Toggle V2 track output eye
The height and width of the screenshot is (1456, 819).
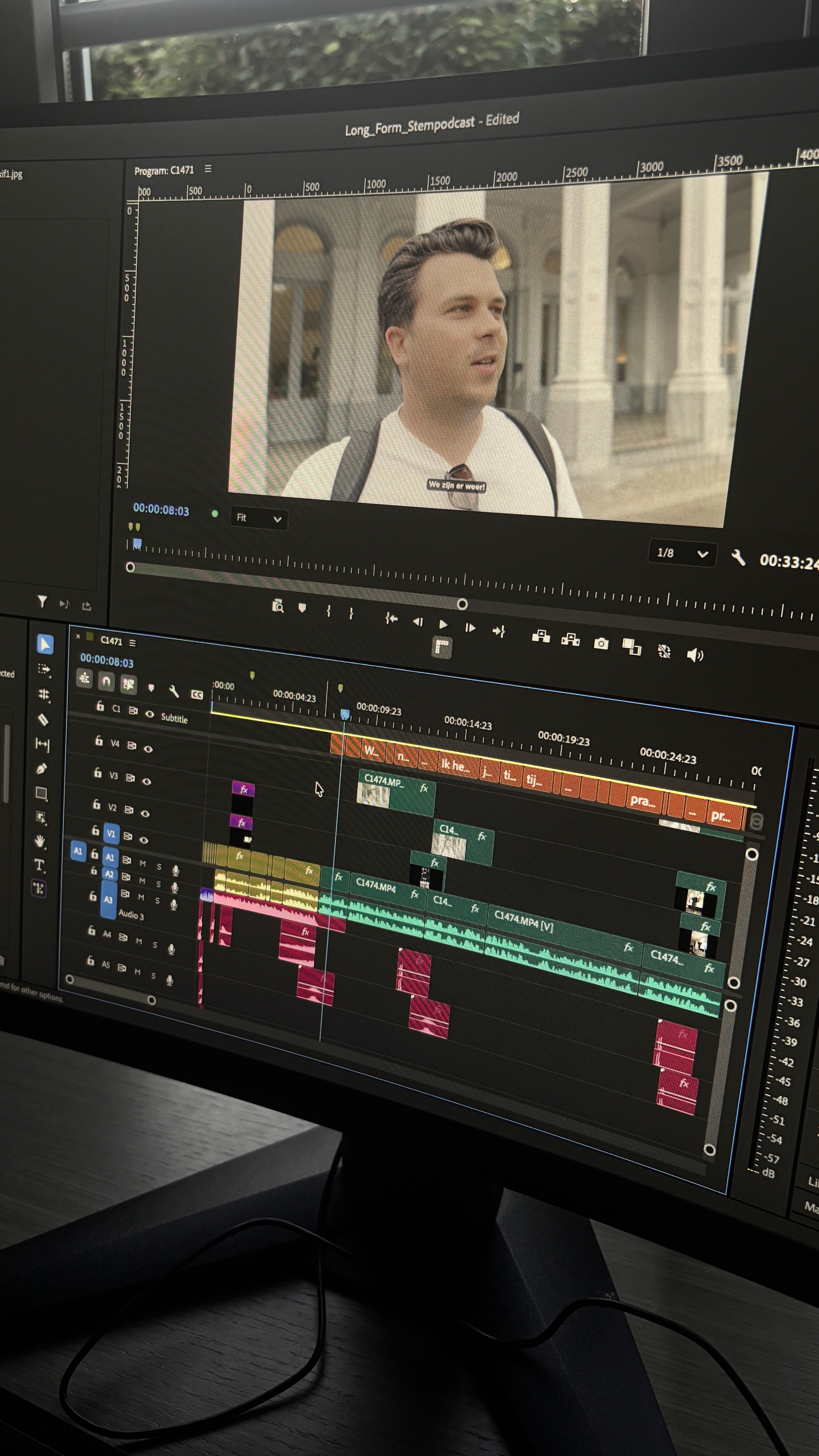(x=145, y=813)
